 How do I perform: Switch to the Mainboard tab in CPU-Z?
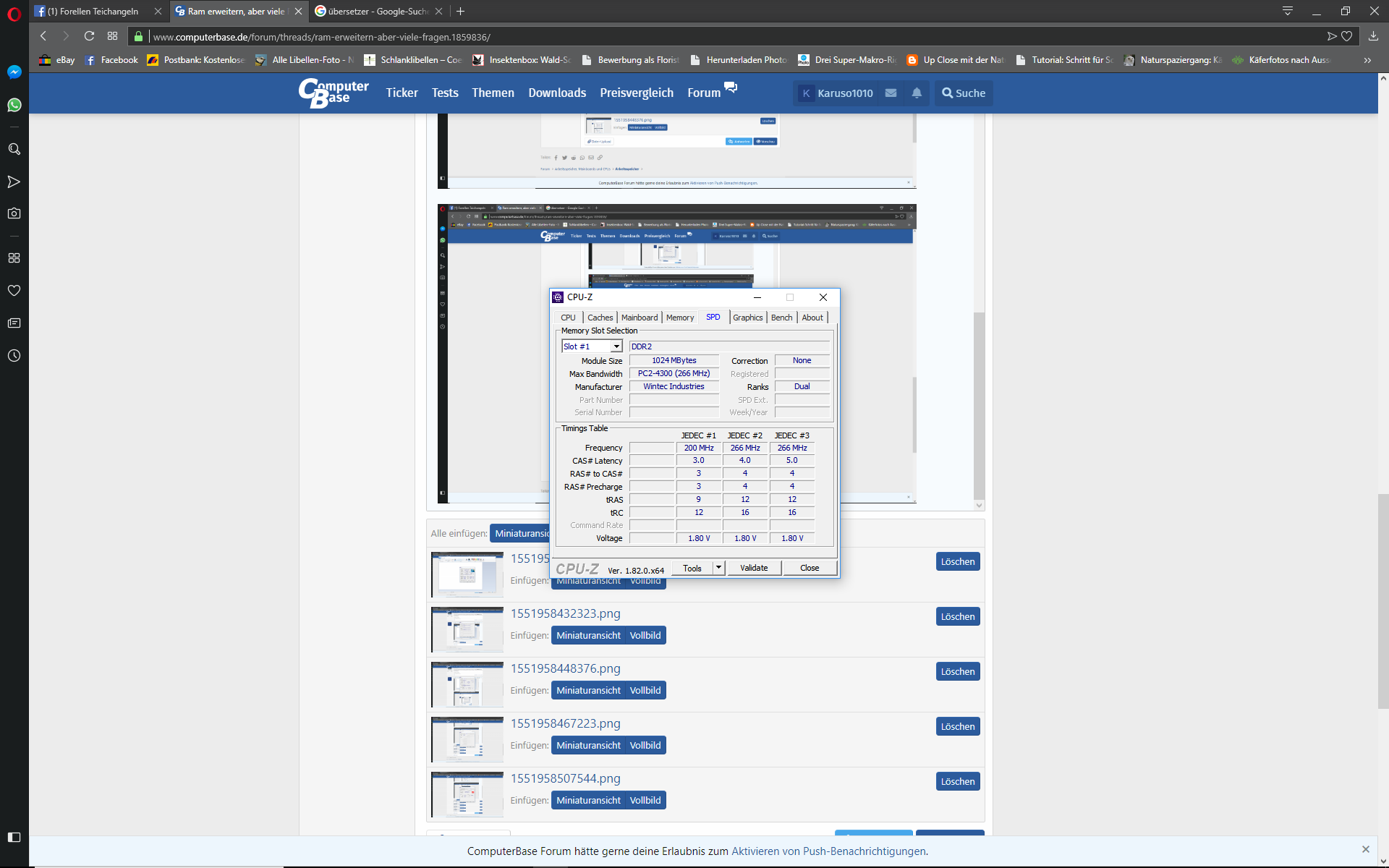[640, 318]
